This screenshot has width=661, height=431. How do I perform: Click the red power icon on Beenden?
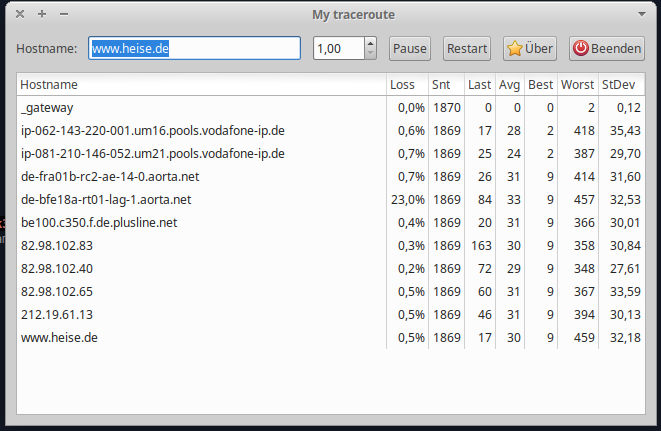coord(580,49)
